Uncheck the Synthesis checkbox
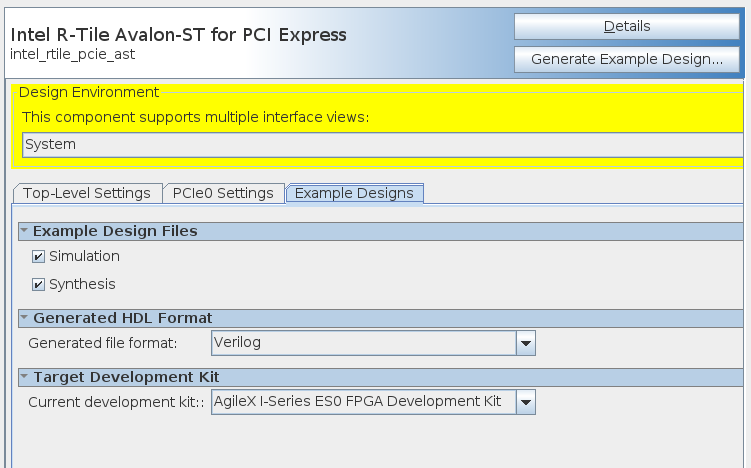This screenshot has height=468, width=751. click(x=39, y=284)
